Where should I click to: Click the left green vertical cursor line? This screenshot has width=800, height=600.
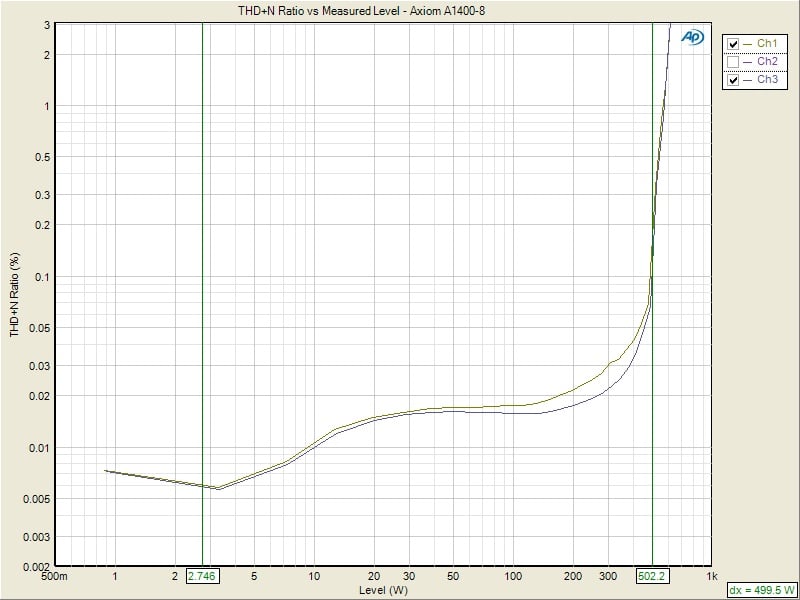tap(202, 300)
